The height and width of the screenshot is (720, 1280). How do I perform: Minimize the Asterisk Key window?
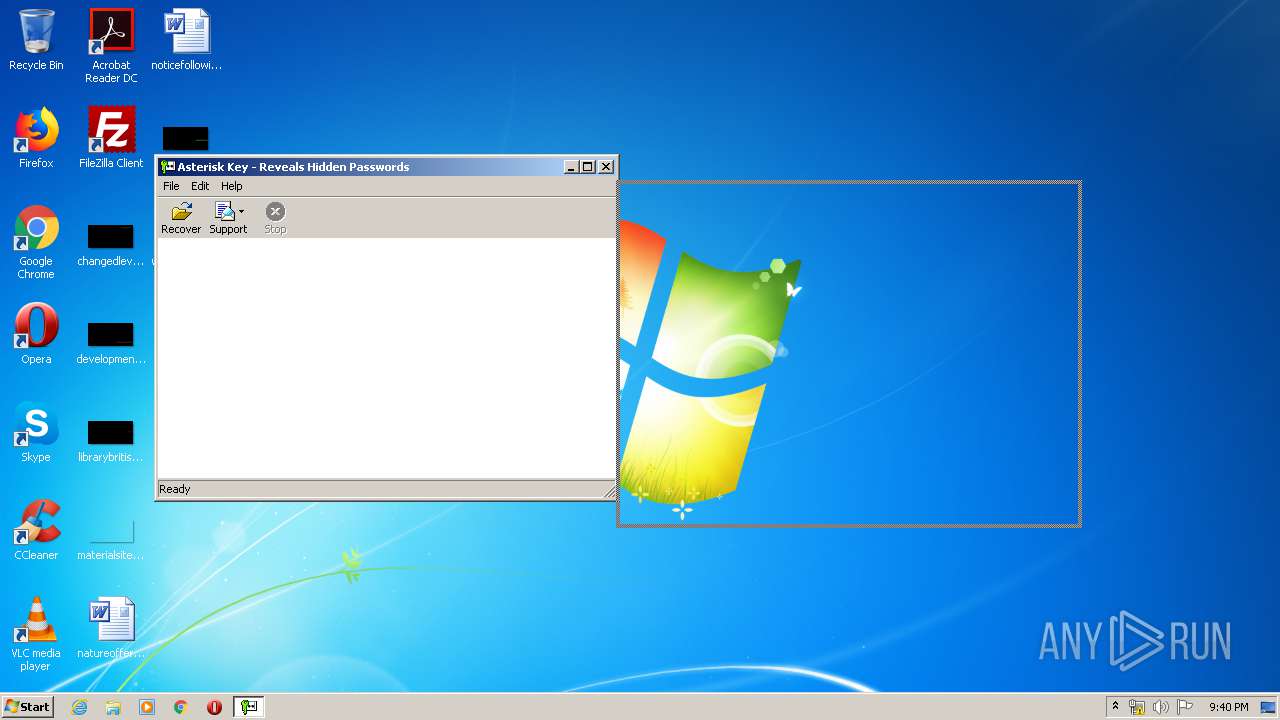(x=571, y=167)
